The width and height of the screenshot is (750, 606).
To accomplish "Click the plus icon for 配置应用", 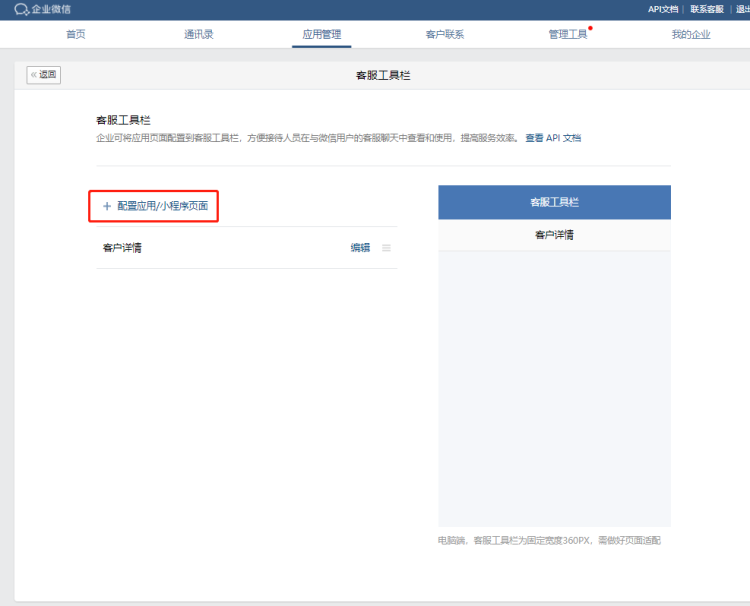I will point(107,206).
